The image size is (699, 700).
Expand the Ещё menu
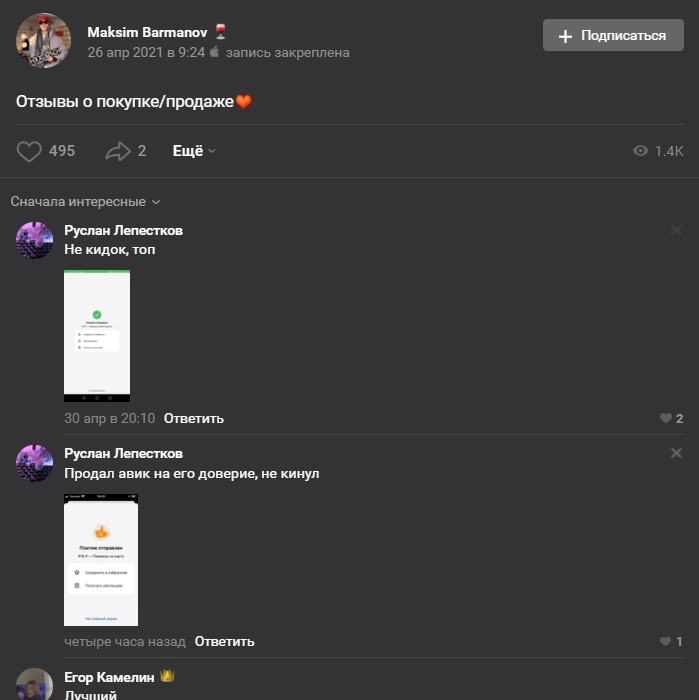[194, 151]
